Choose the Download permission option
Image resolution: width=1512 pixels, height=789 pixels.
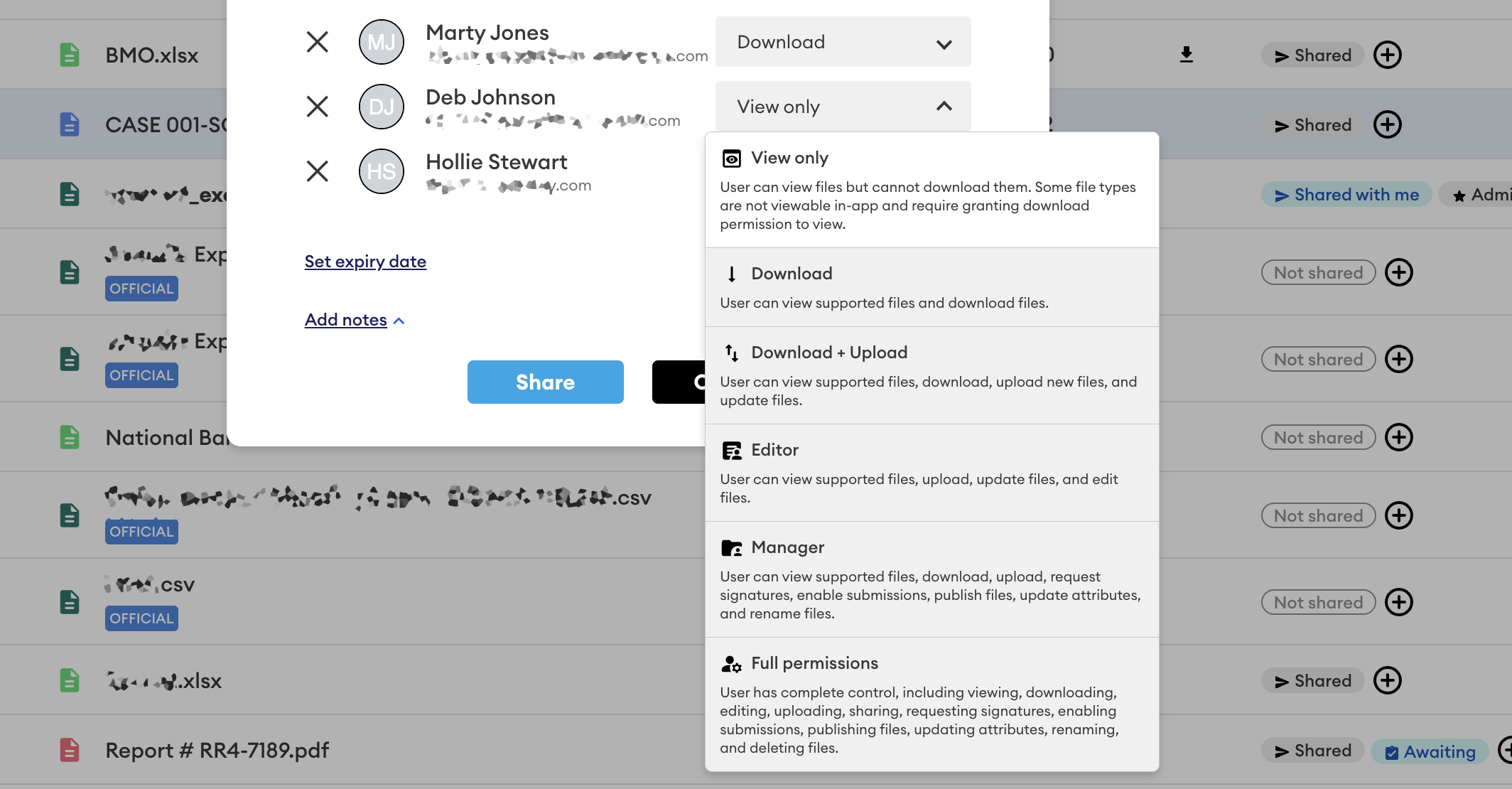pos(931,287)
